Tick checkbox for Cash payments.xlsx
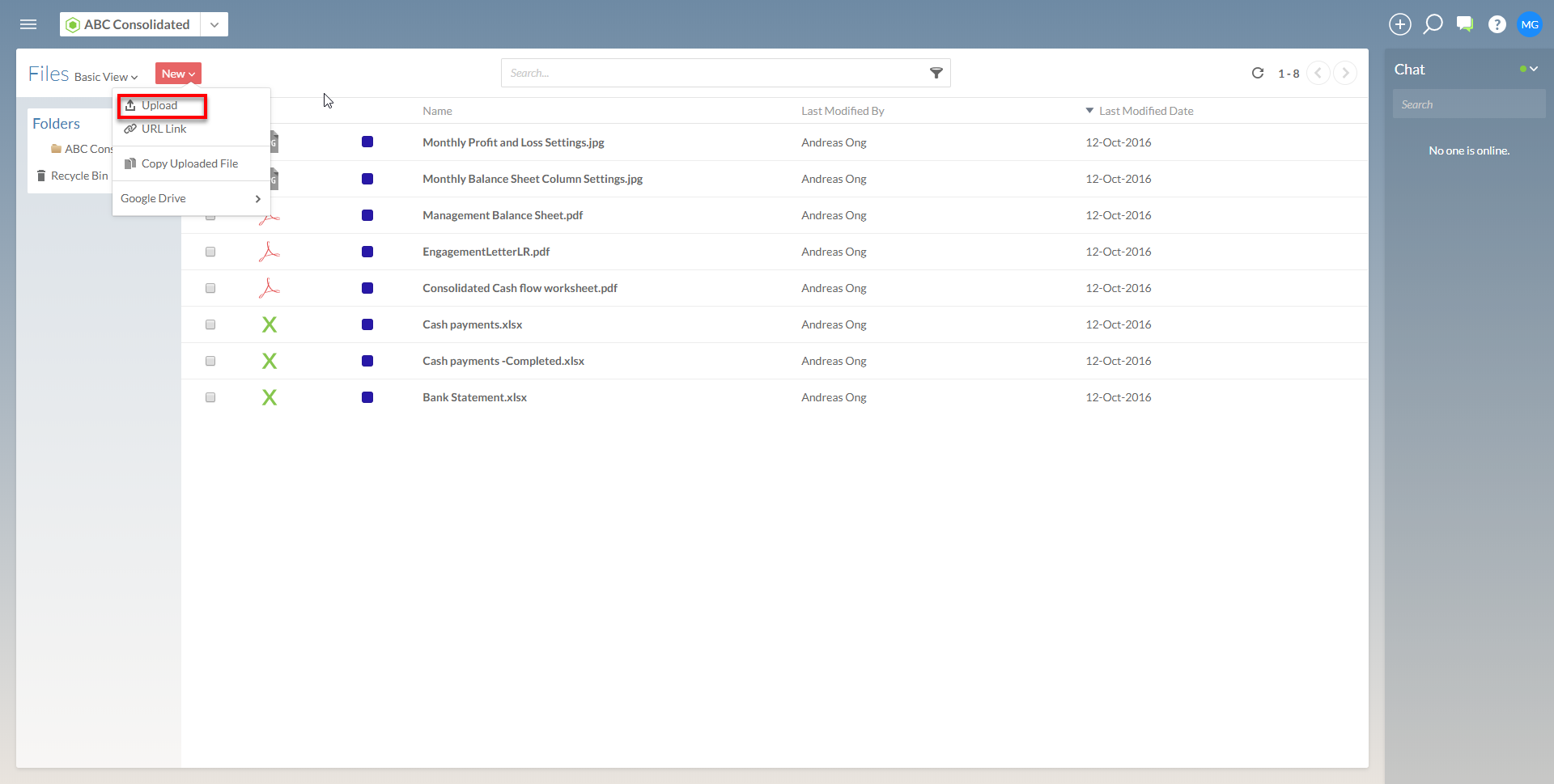Image resolution: width=1554 pixels, height=784 pixels. (x=210, y=324)
